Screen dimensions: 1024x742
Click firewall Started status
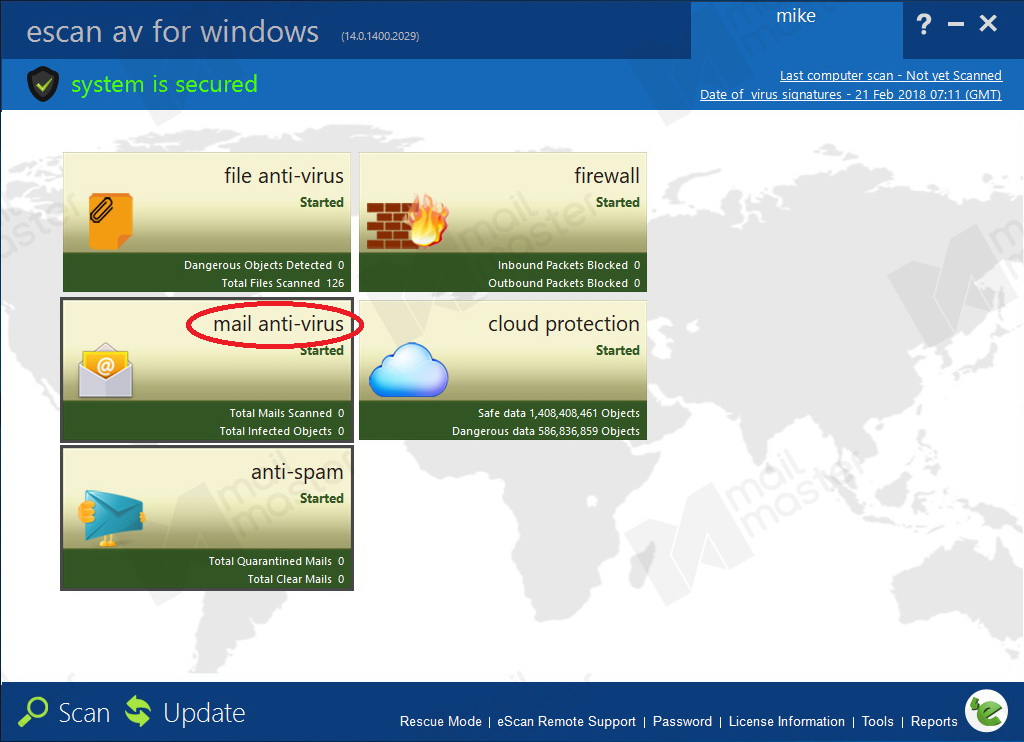click(x=618, y=202)
